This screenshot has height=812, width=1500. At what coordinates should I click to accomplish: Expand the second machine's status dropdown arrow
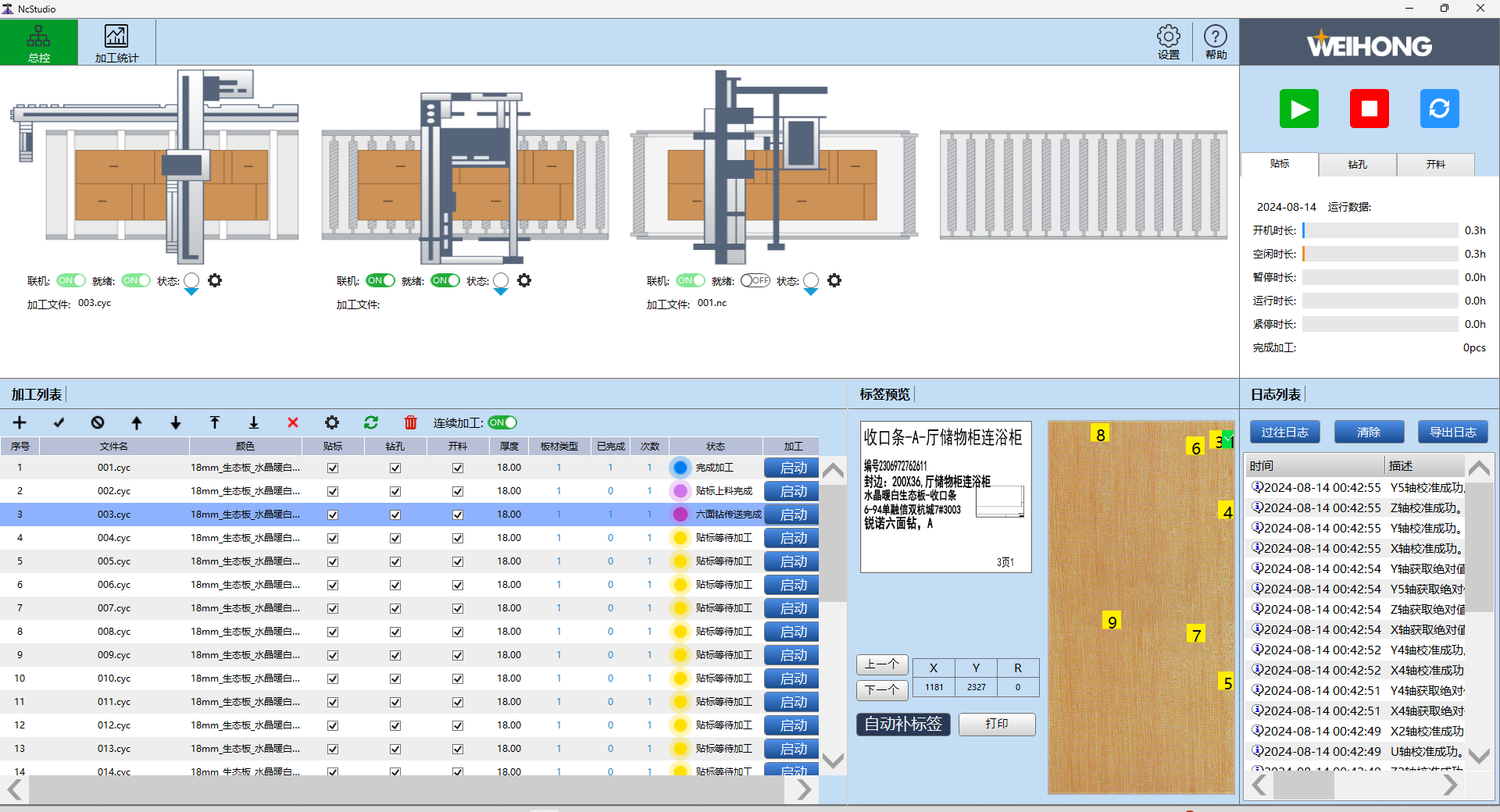point(501,292)
